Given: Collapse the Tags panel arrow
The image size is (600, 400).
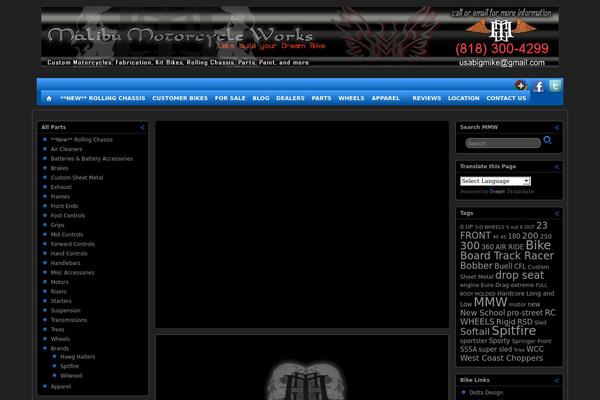Looking at the screenshot, I should (556, 214).
